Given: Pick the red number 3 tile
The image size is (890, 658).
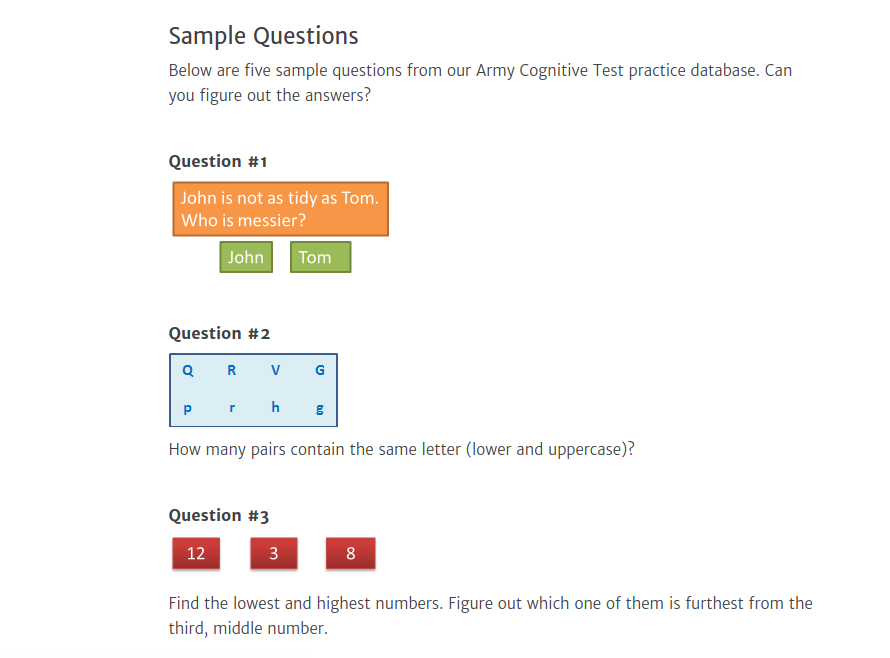Looking at the screenshot, I should (x=274, y=553).
